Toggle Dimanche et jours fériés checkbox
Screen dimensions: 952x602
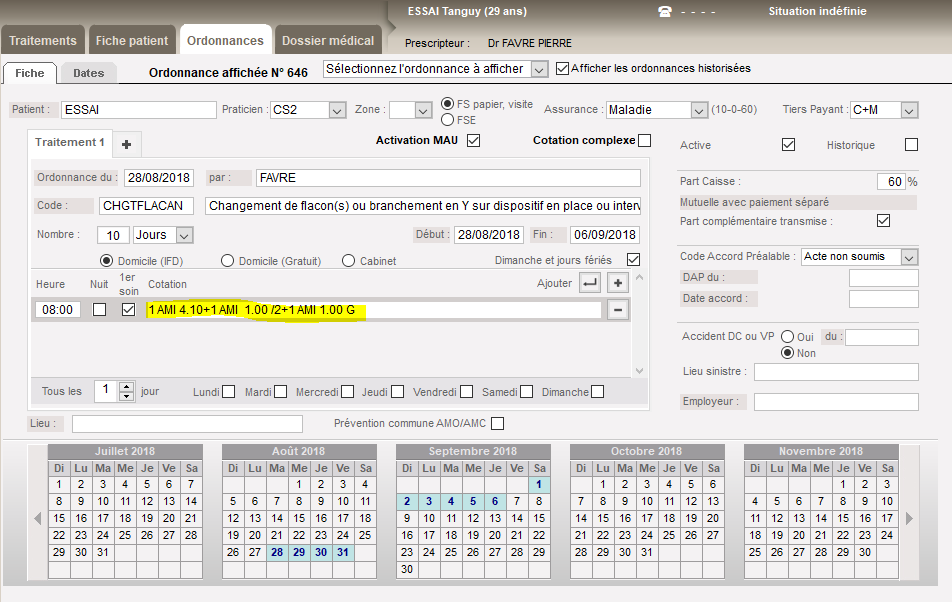633,260
